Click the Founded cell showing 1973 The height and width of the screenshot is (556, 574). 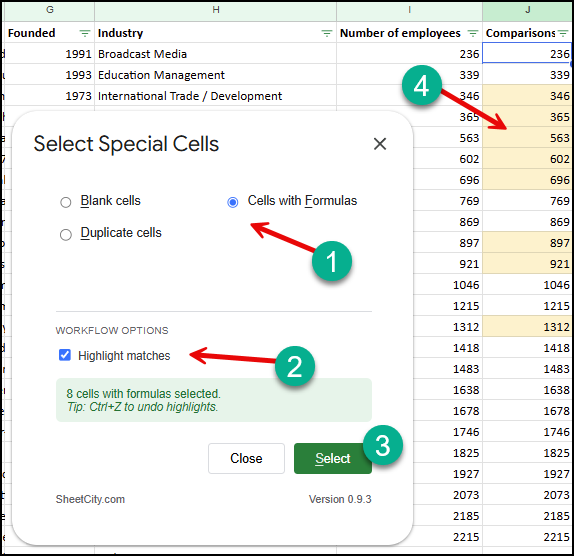point(49,96)
